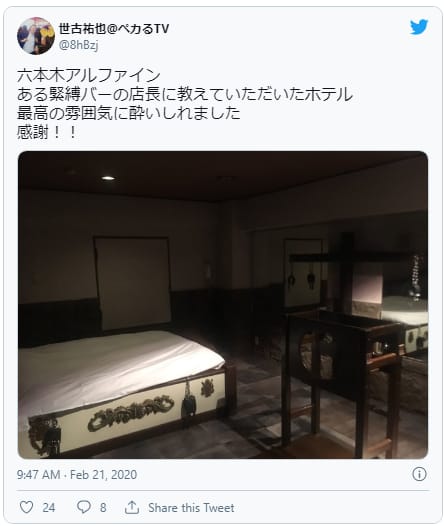This screenshot has width=444, height=526.
Task: Open the Twitter bird logo link
Action: (x=419, y=27)
